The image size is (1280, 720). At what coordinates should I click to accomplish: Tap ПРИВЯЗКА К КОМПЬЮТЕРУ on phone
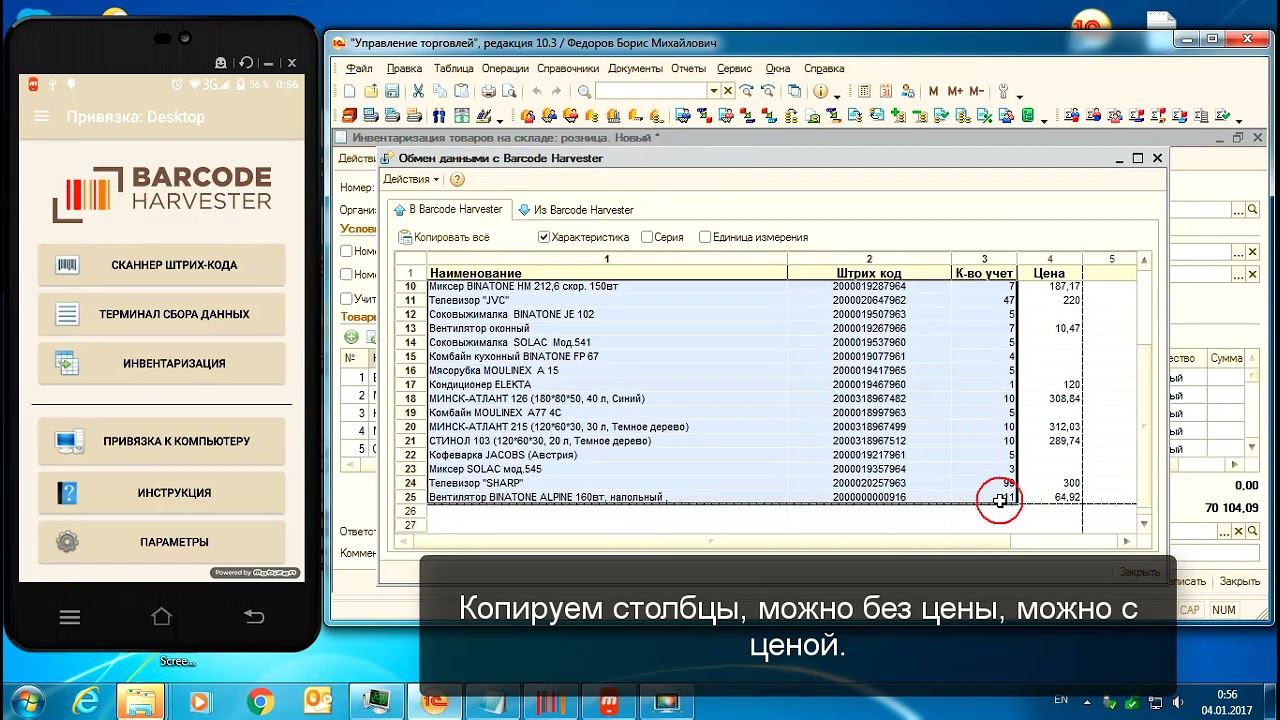[161, 441]
